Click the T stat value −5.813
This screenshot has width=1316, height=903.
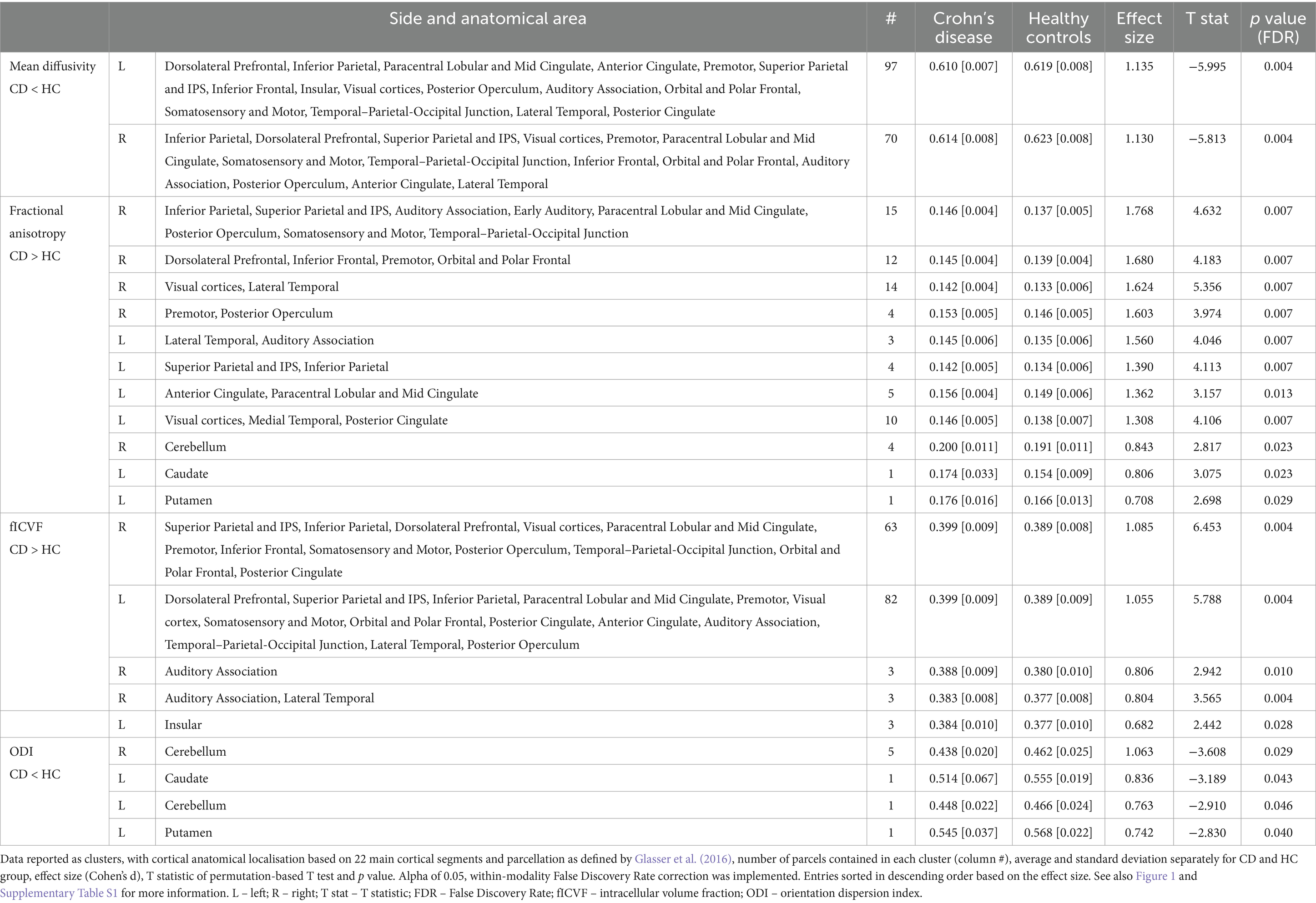click(1207, 139)
